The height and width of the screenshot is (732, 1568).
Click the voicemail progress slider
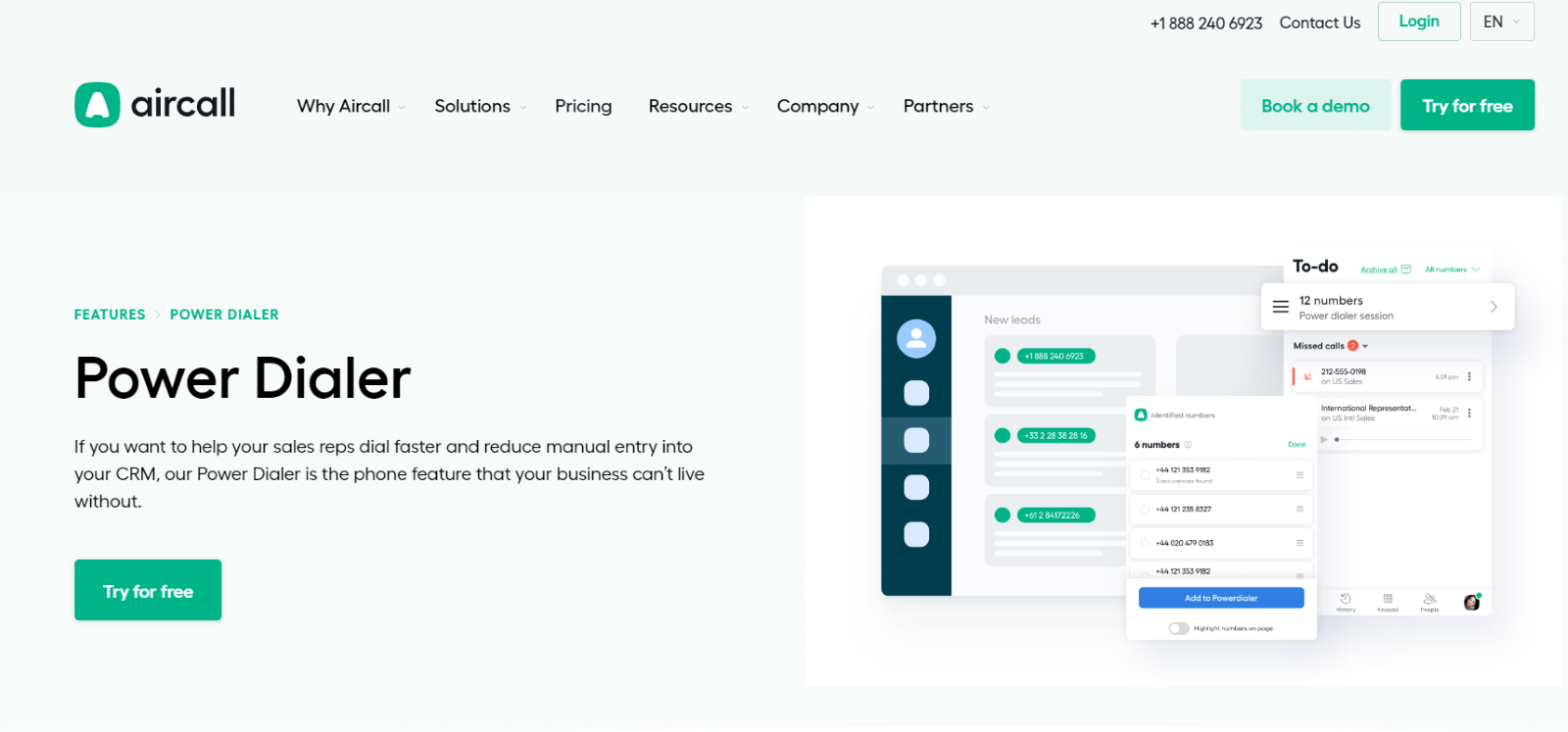(1403, 439)
